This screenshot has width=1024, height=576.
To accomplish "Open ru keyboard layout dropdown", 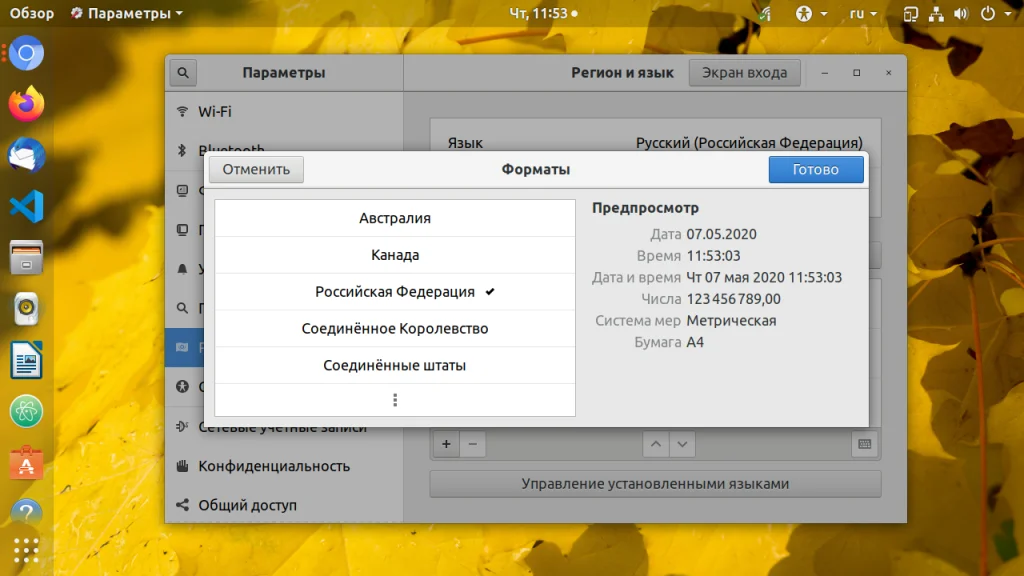I will tap(863, 13).
